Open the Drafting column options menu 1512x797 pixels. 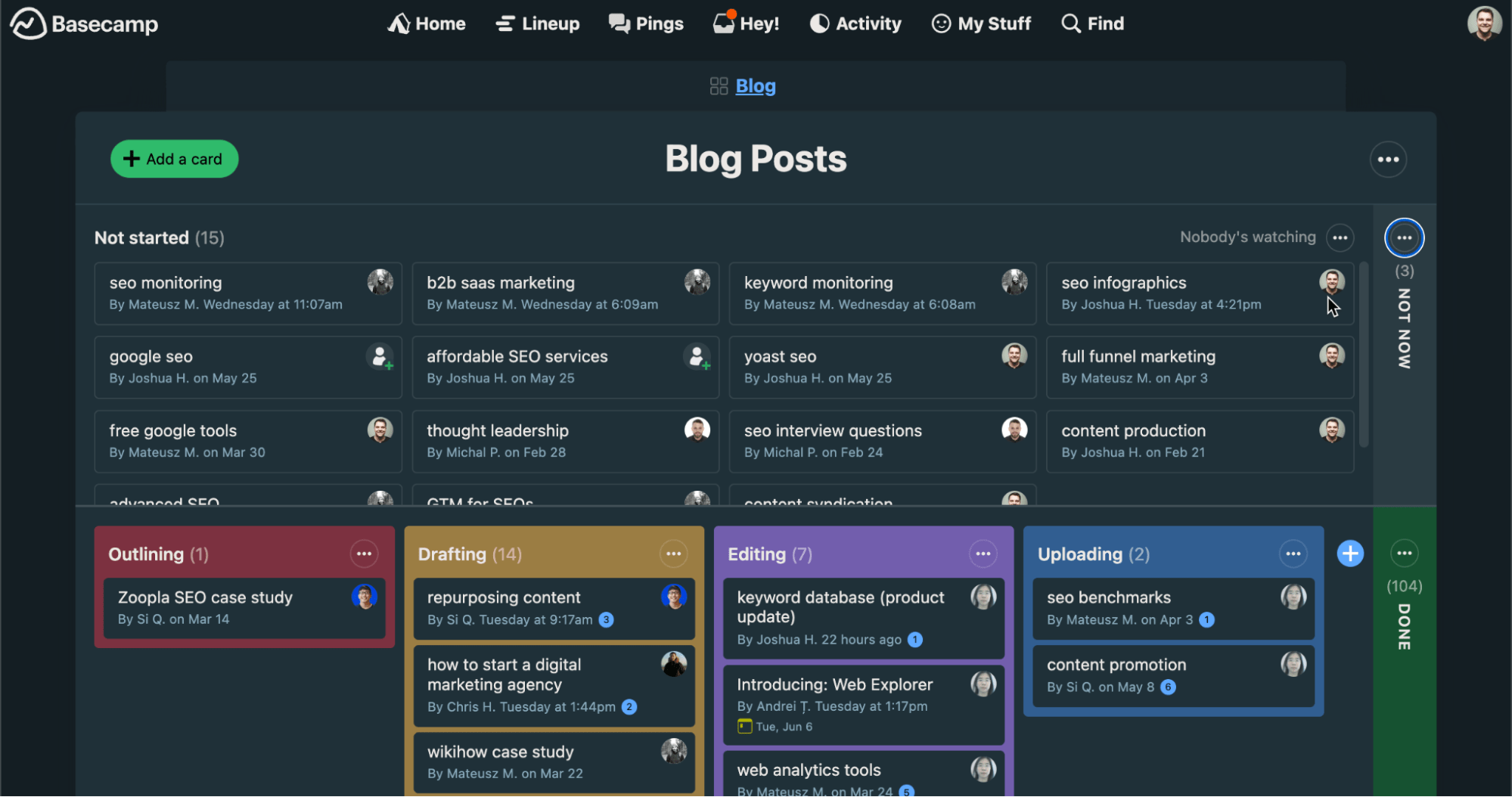[673, 554]
